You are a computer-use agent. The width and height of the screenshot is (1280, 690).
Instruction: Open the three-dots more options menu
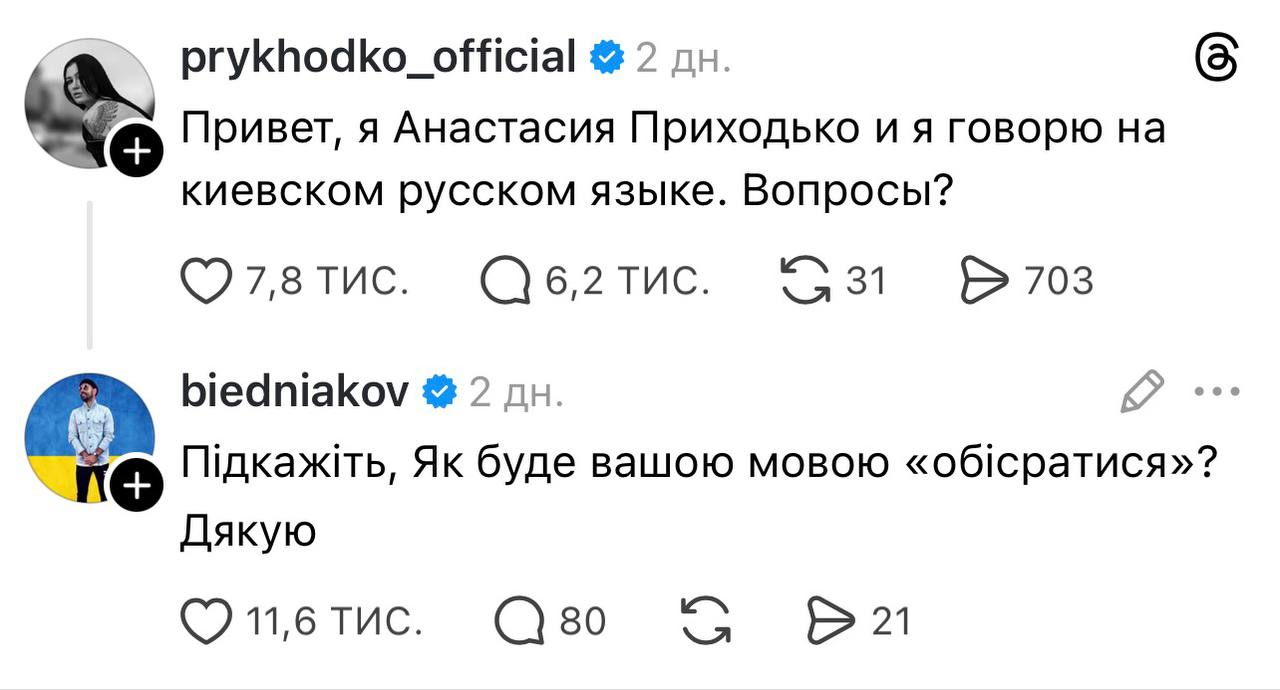pyautogui.click(x=1217, y=391)
